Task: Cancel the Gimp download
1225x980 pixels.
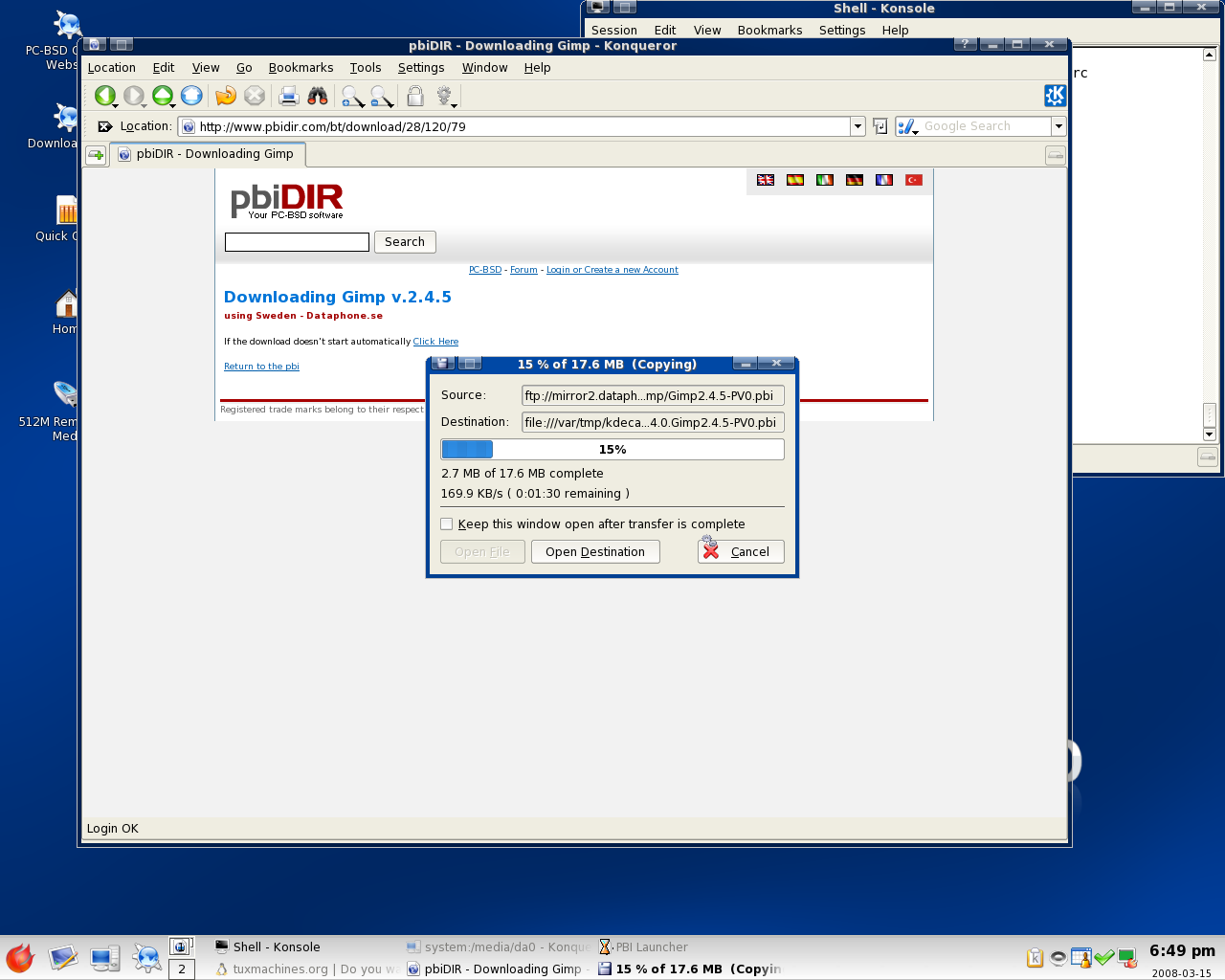Action: (741, 552)
